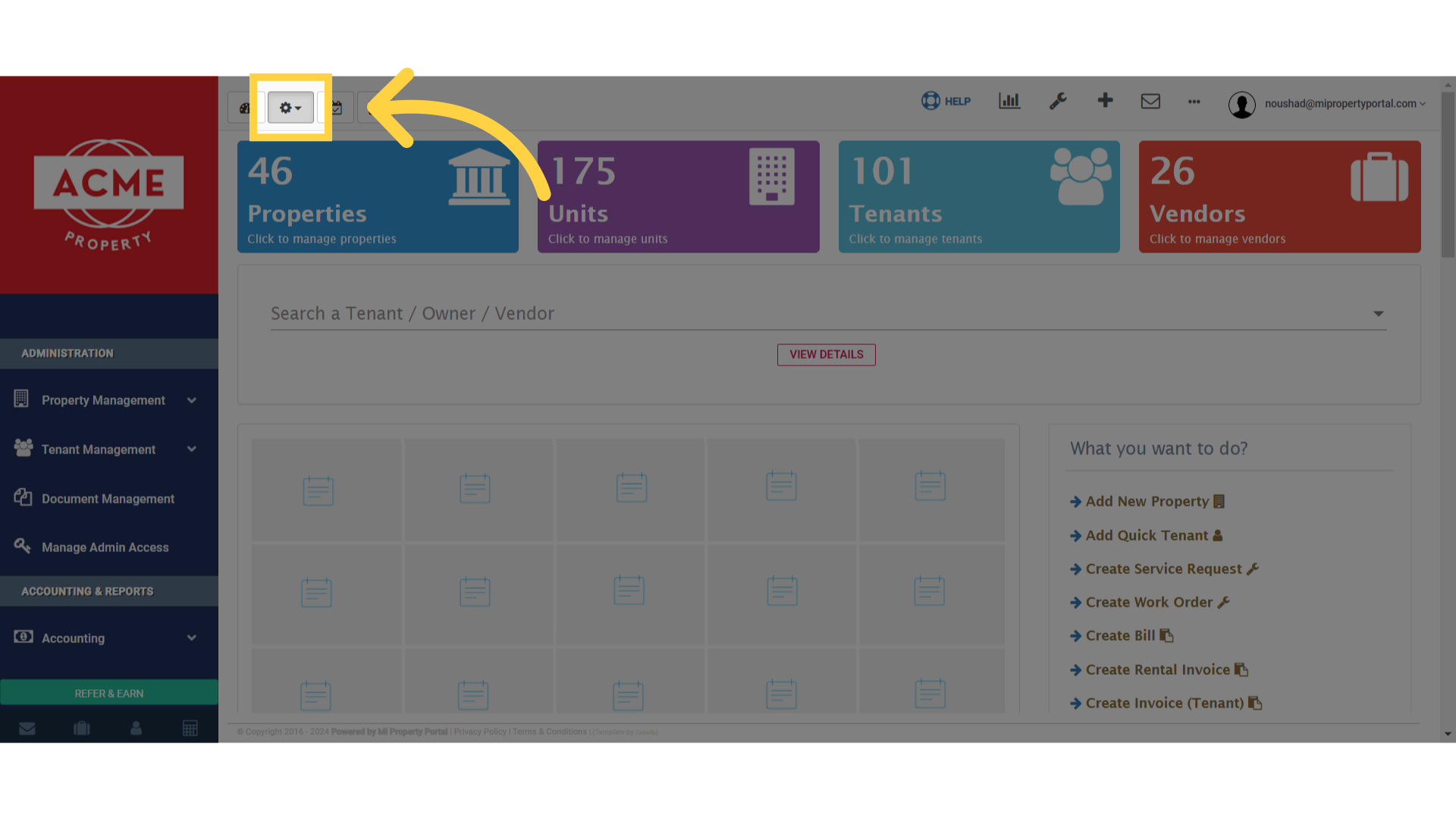The image size is (1456, 819).
Task: Click the VIEW DETAILS button
Action: [x=827, y=355]
